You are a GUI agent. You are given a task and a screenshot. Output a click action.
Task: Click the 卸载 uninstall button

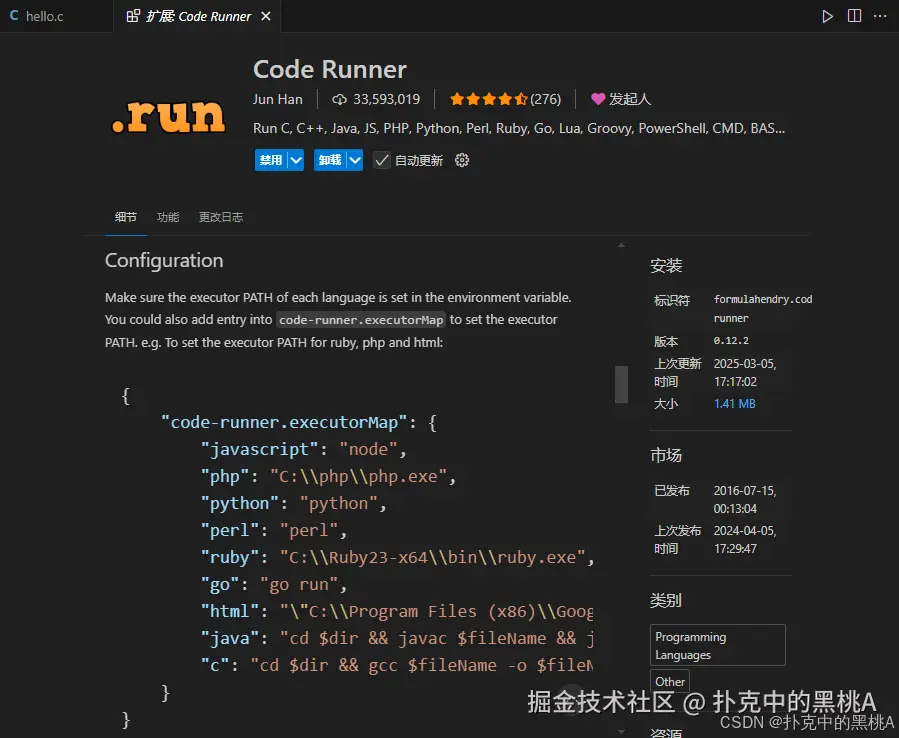tap(330, 160)
